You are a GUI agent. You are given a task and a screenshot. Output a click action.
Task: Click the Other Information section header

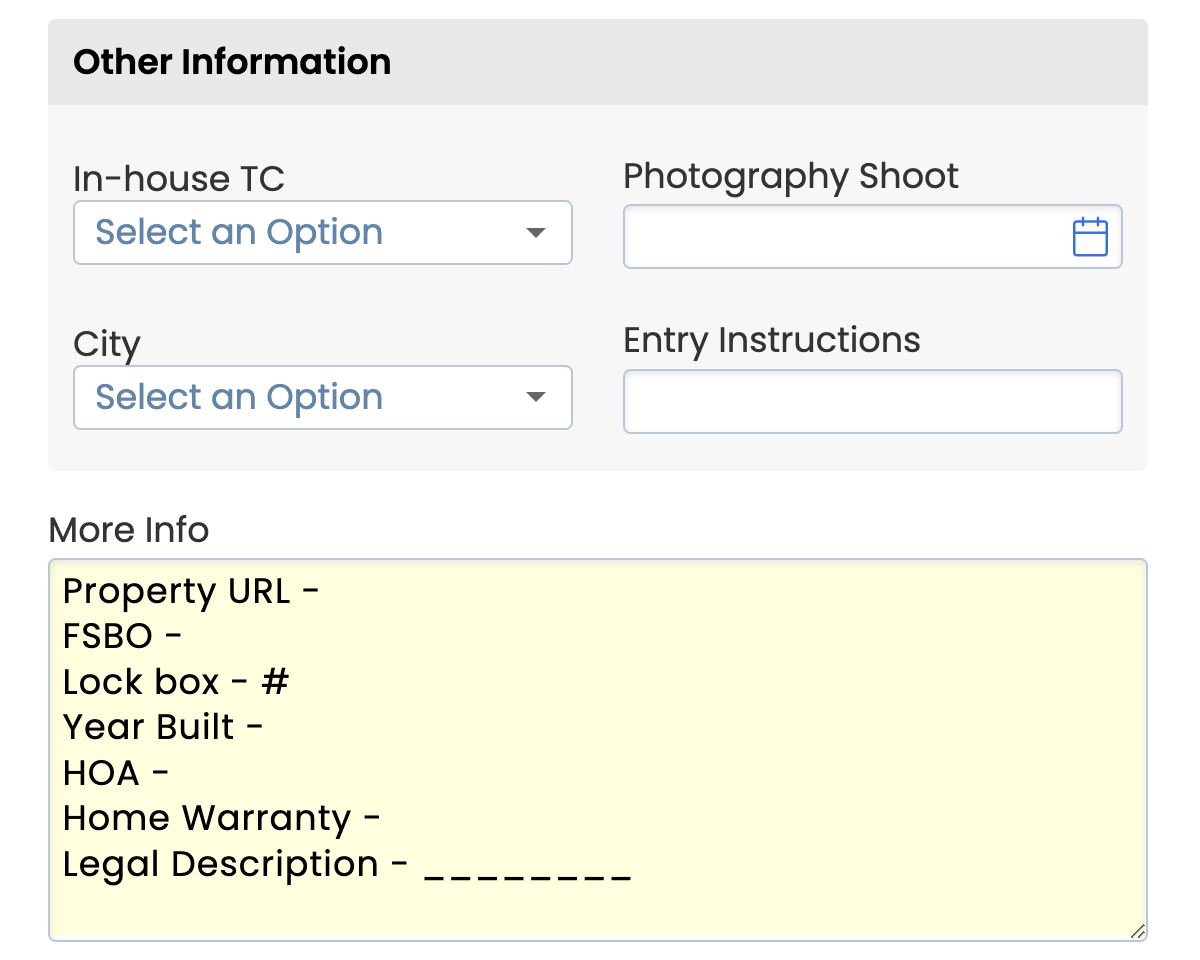[232, 62]
